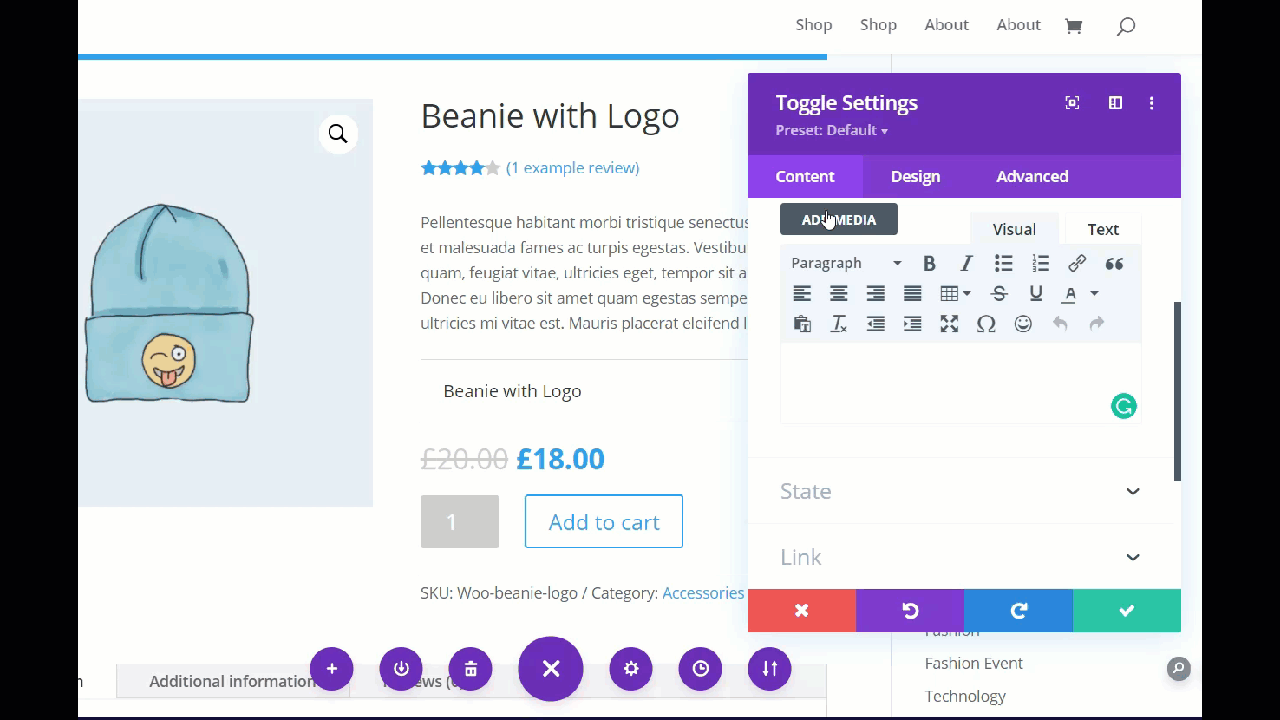
Task: Toggle bold formatting in editor
Action: [929, 263]
